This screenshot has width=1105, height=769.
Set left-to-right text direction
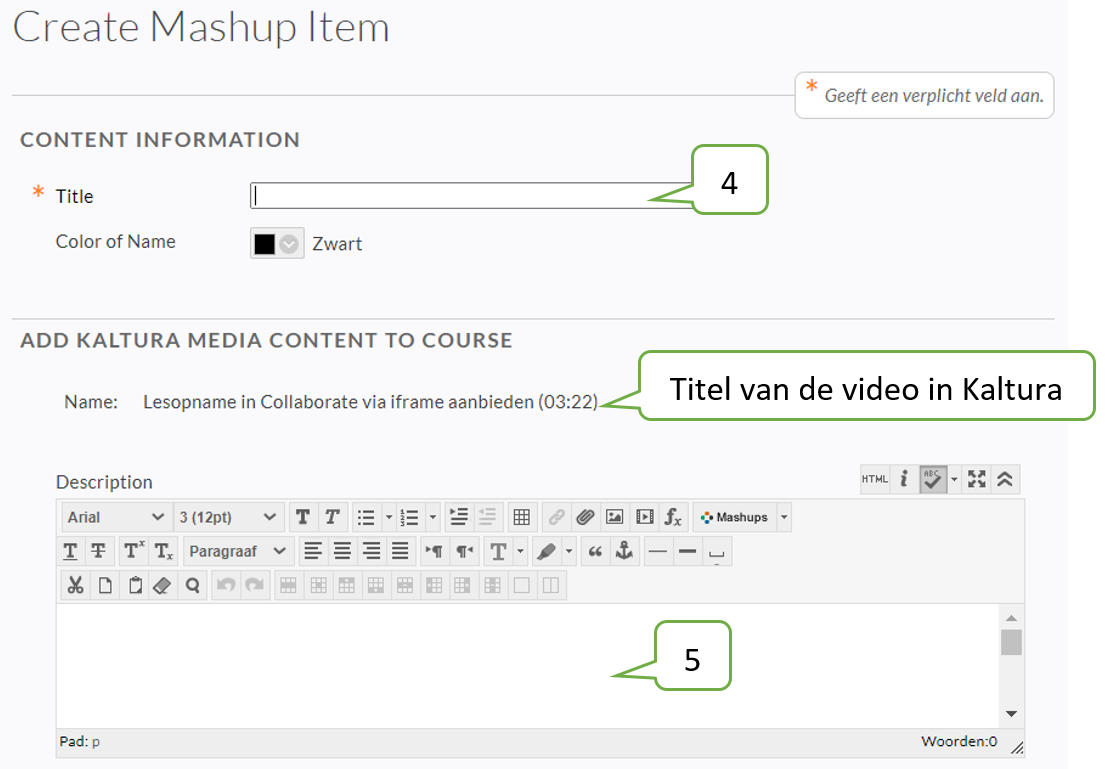[435, 551]
